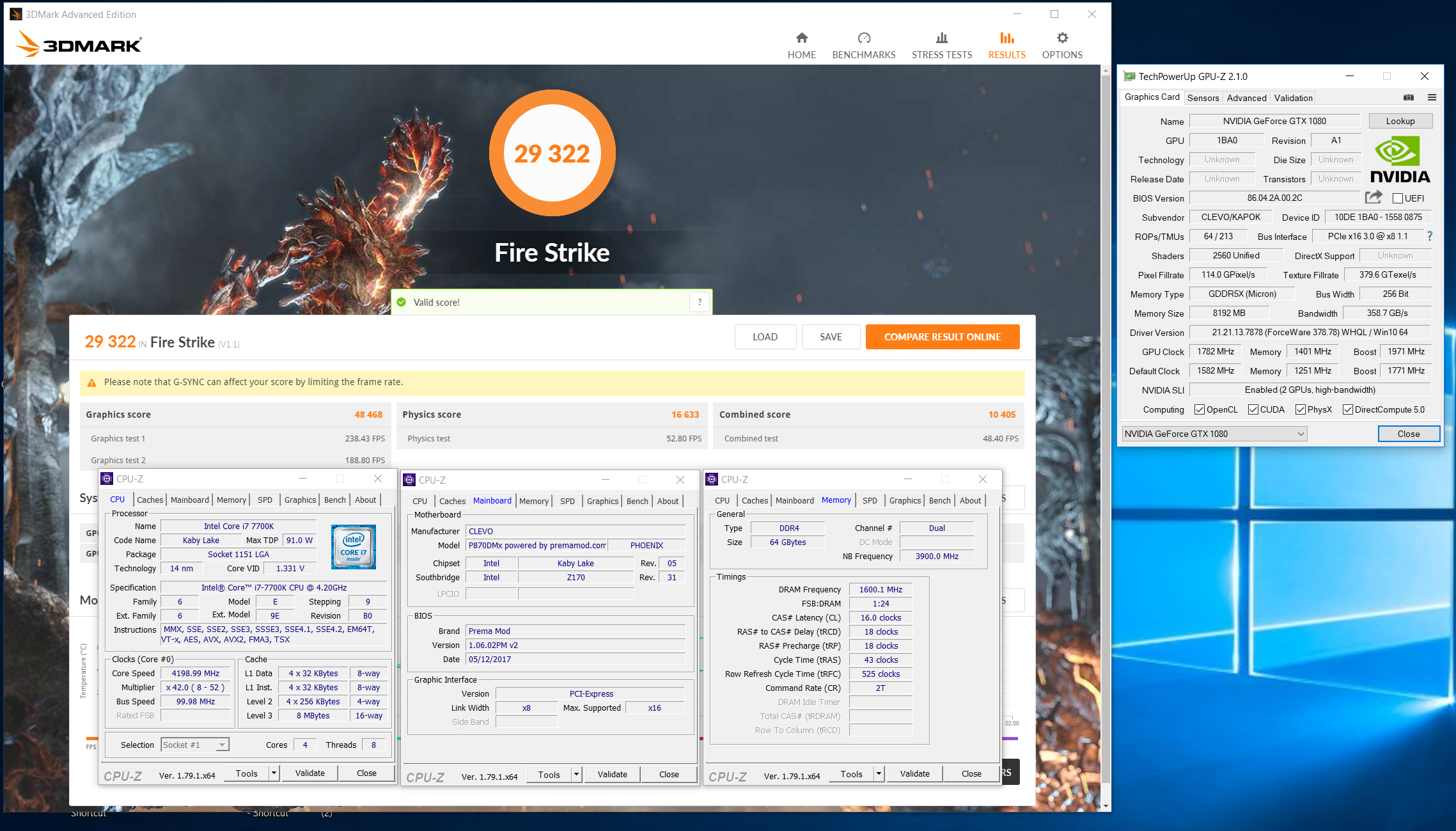Click Compare Result Online button
The image size is (1456, 831).
[942, 337]
